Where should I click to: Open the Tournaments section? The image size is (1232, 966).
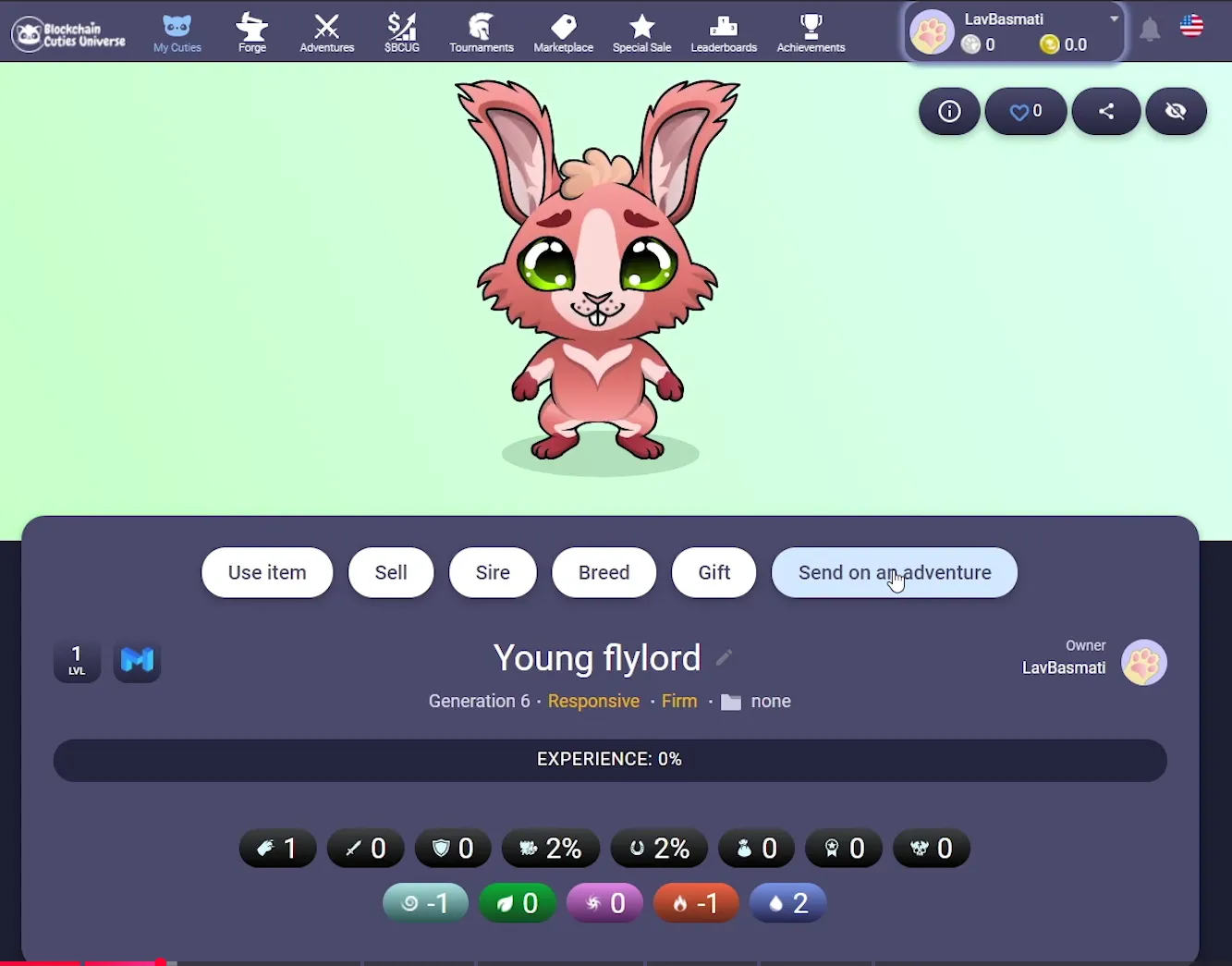tap(482, 33)
